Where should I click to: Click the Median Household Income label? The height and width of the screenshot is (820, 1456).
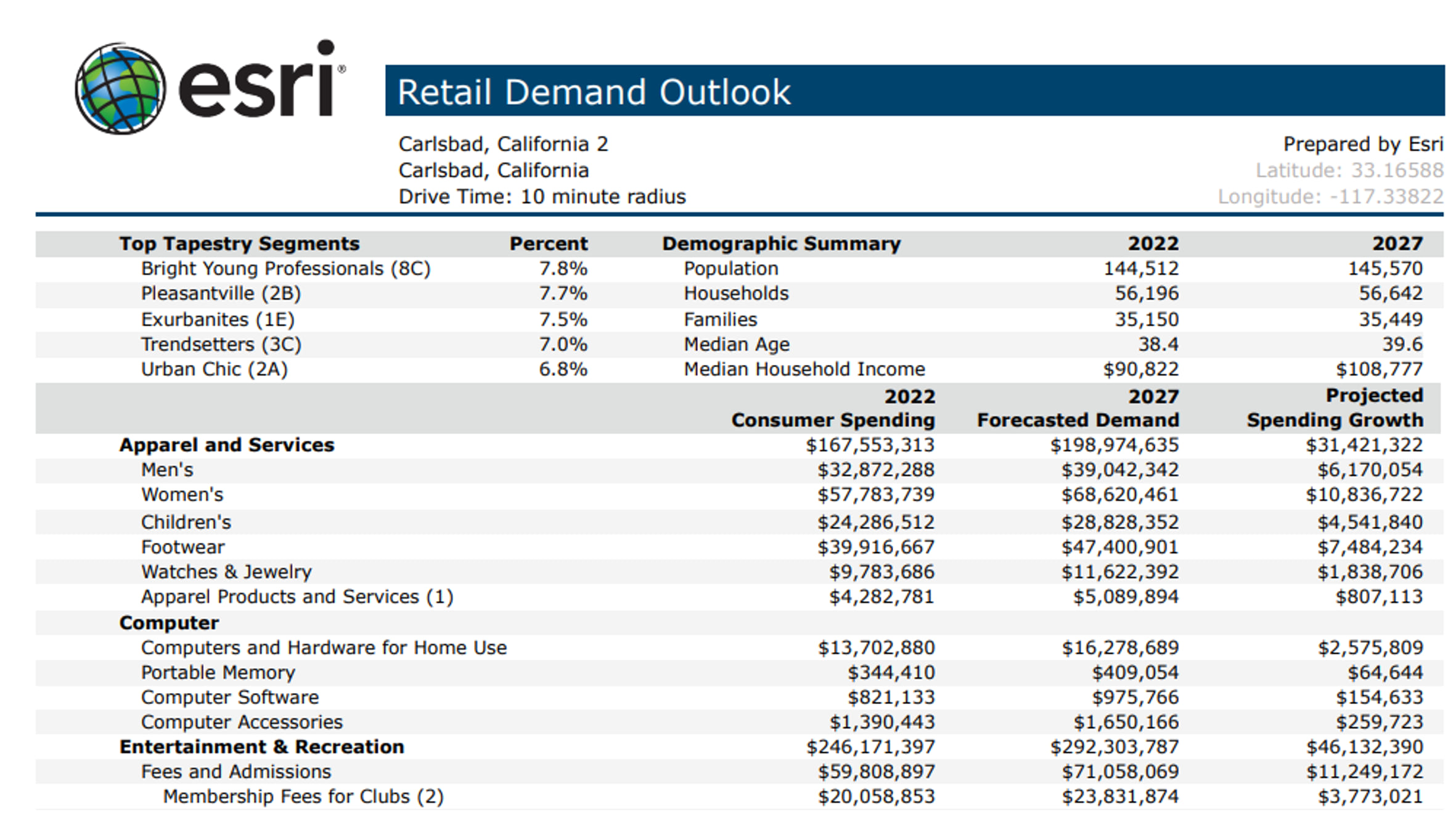click(x=804, y=369)
